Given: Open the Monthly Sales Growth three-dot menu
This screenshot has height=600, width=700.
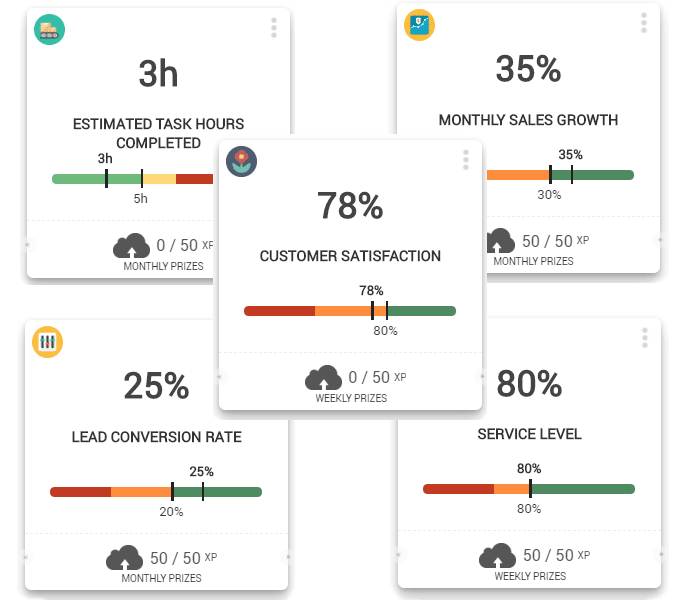Looking at the screenshot, I should click(x=645, y=22).
